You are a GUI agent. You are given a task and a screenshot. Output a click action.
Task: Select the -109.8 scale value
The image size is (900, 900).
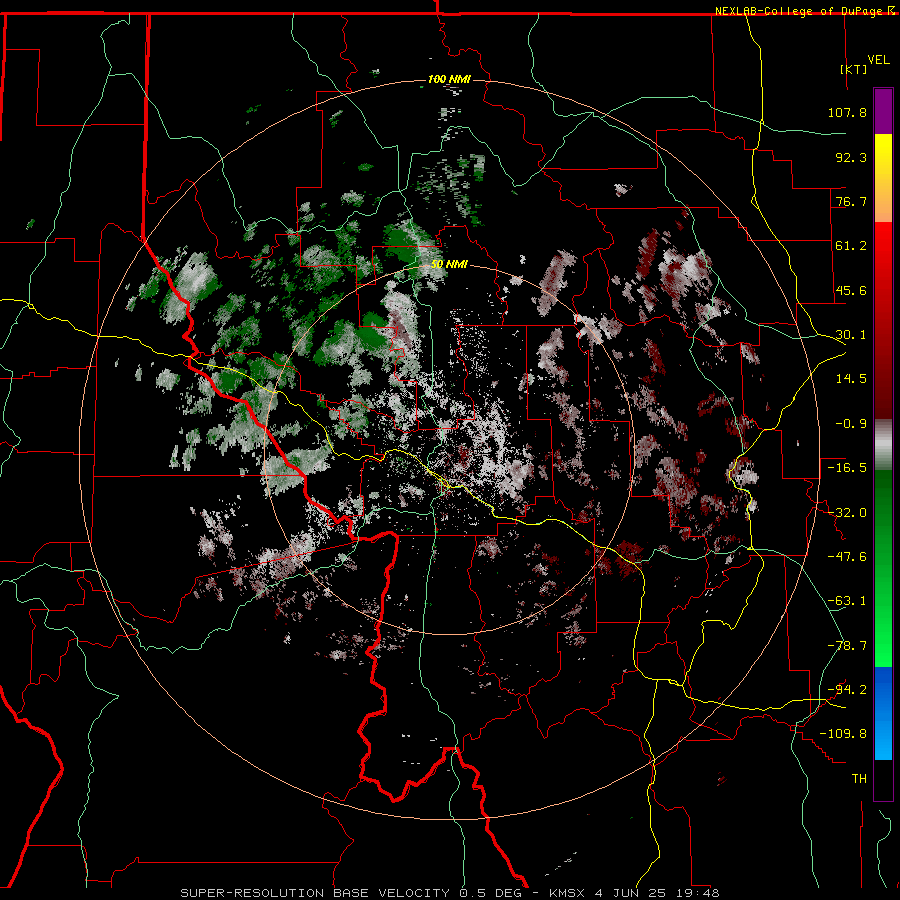pyautogui.click(x=843, y=734)
